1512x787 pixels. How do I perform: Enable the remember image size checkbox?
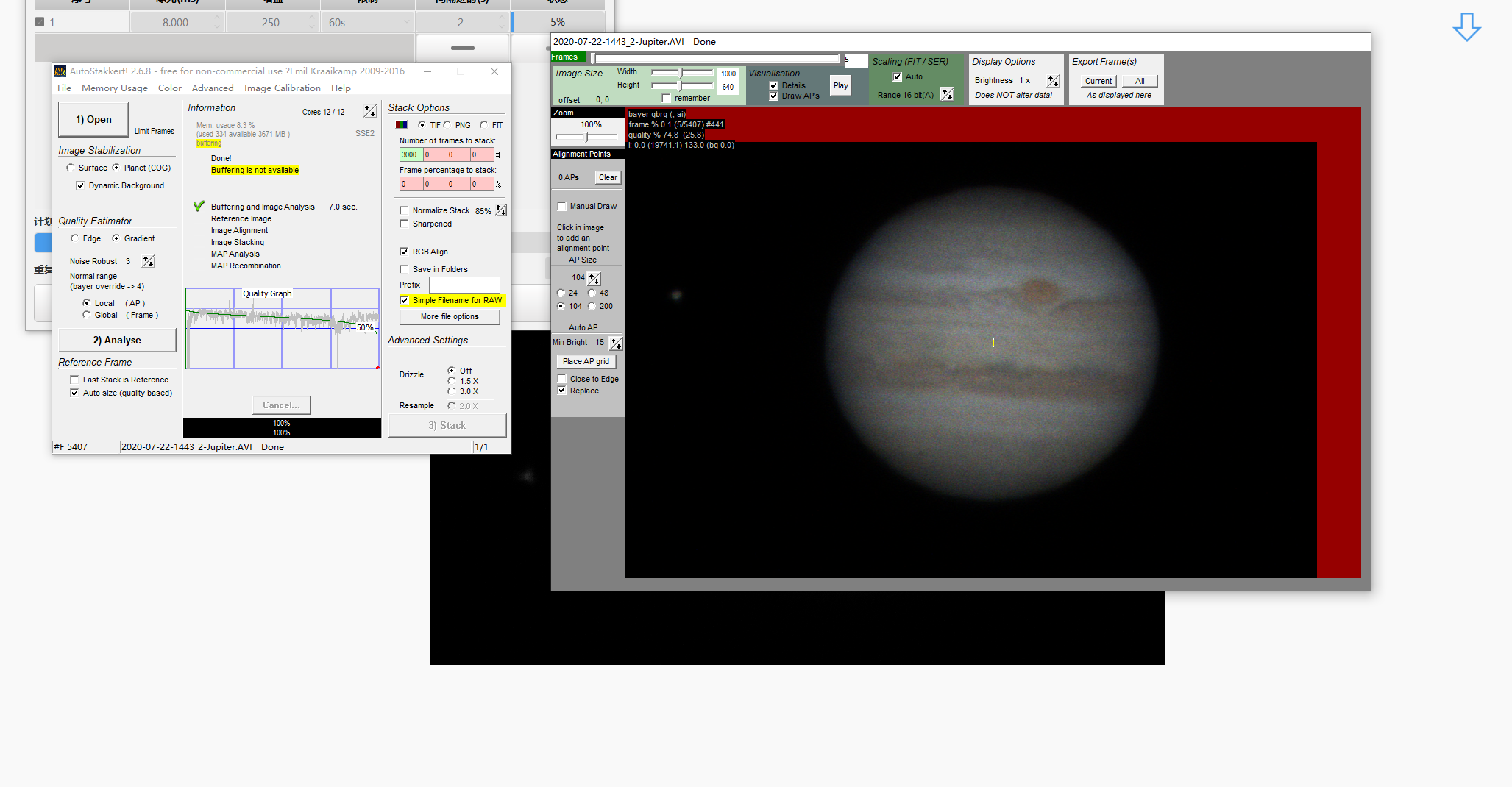[667, 98]
